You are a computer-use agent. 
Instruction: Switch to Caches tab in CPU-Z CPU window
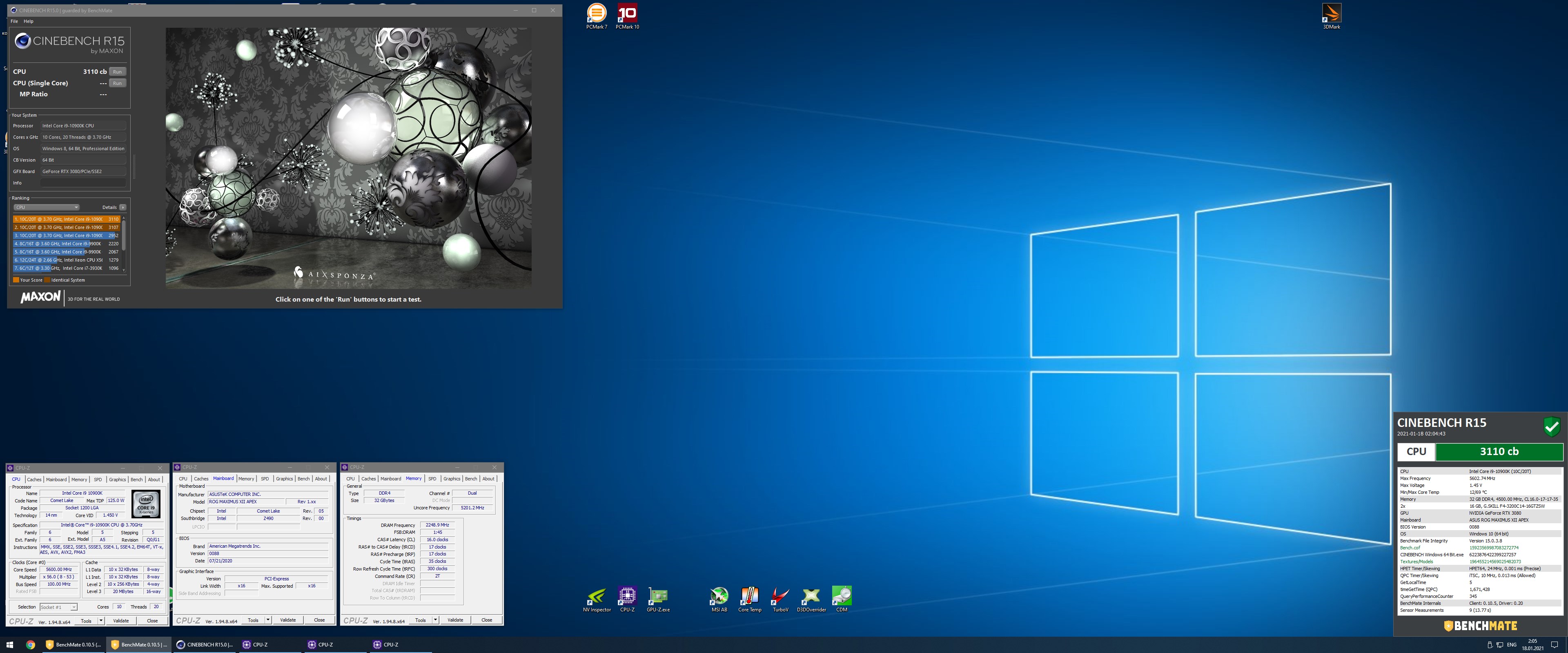34,480
